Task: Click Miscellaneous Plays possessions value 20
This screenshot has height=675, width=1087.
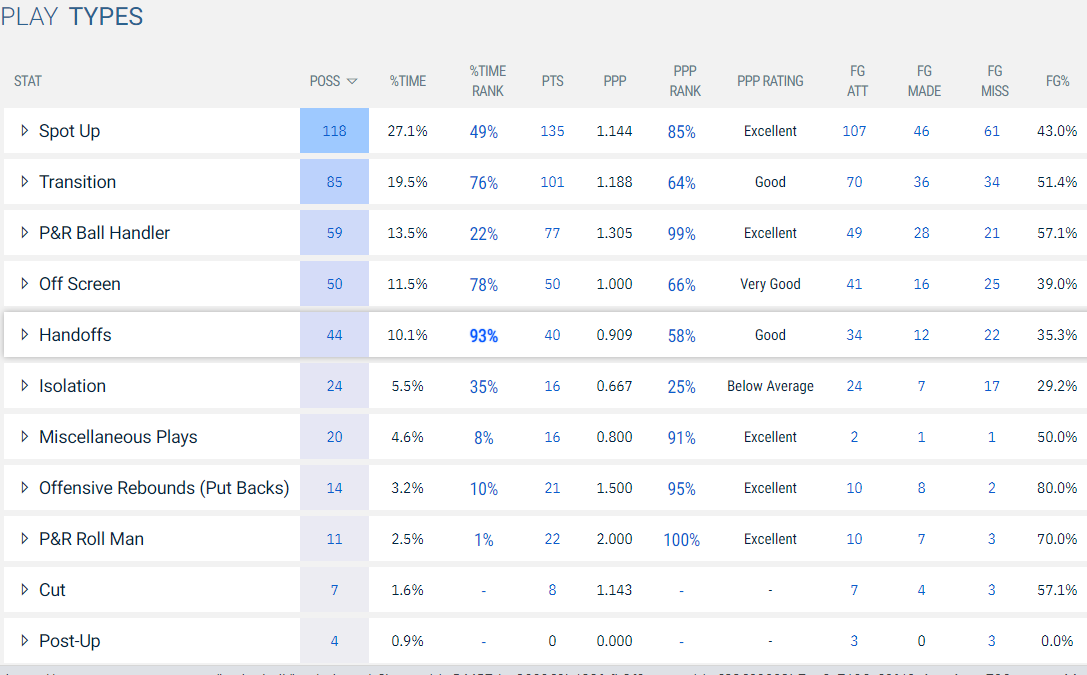Action: [334, 437]
